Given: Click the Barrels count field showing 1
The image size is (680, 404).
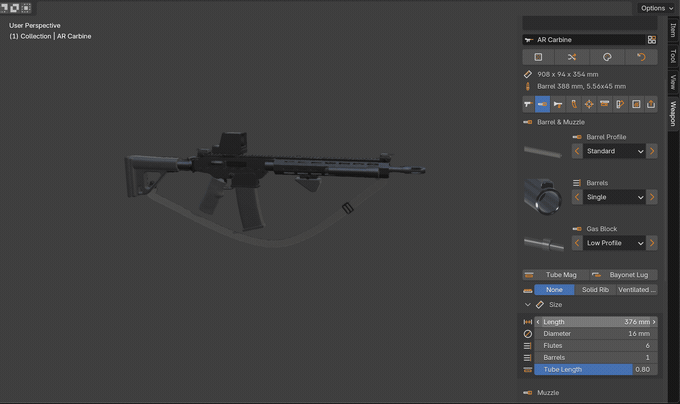Looking at the screenshot, I should [x=596, y=358].
